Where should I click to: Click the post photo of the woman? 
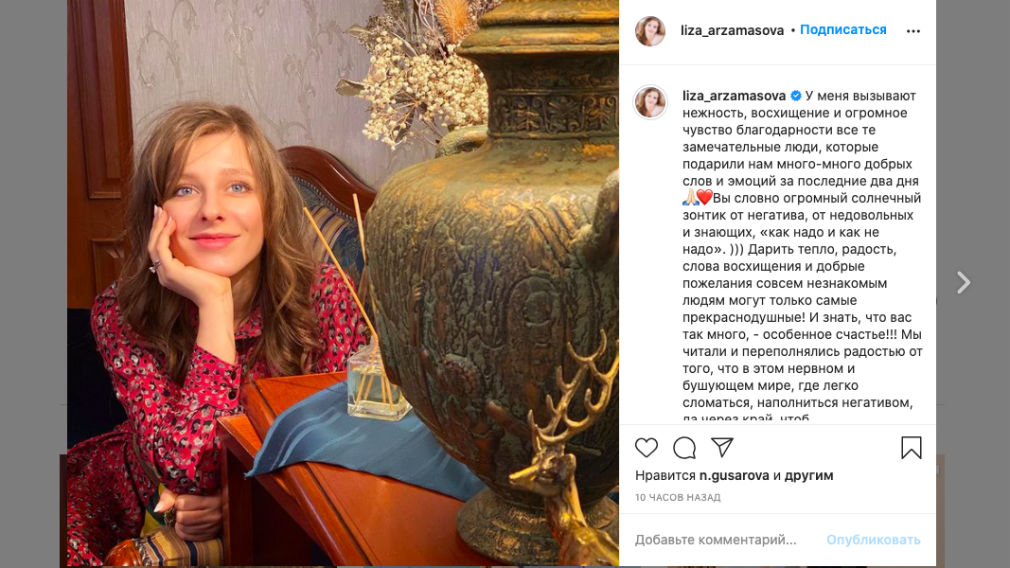coord(343,283)
